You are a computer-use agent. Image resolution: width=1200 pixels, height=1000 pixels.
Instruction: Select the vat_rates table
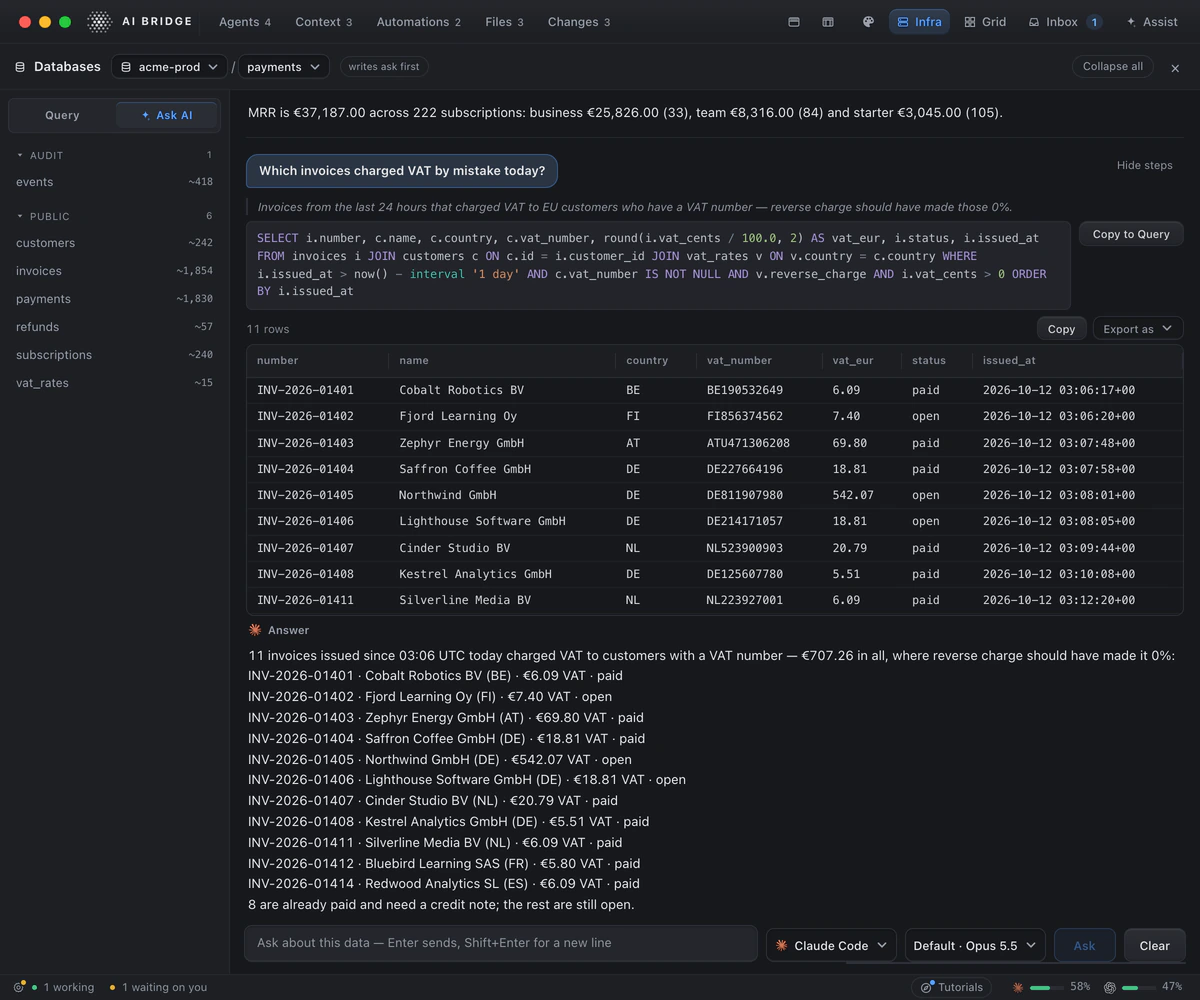pos(114,383)
